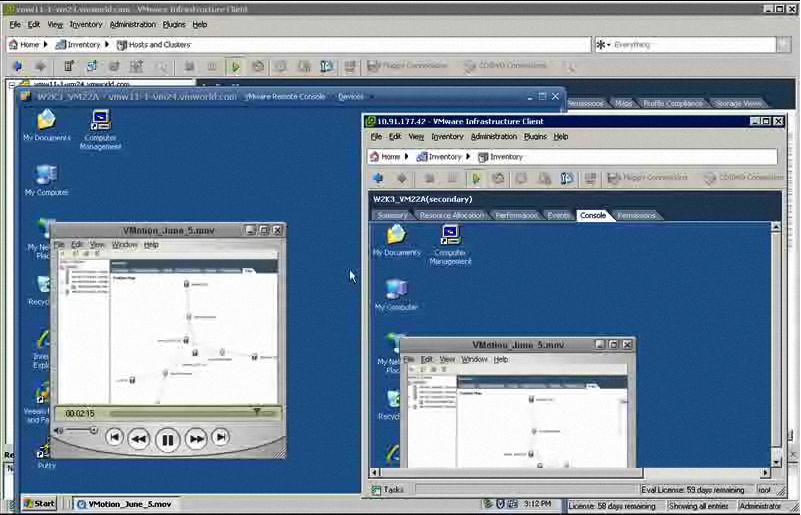Click VMotion_June_5.mov button on the guest taskbar
Viewport: 801px width, 515px height.
[124, 504]
